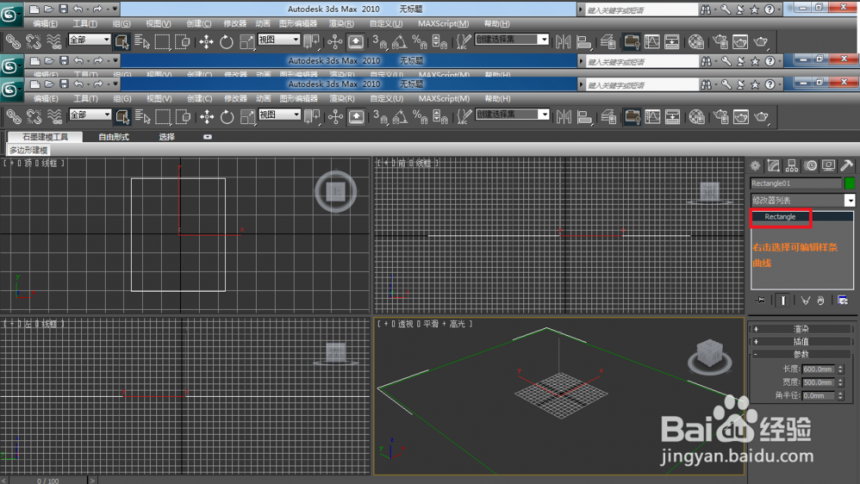Open Curve Editor in front window toolbar
The width and height of the screenshot is (860, 484).
click(x=653, y=117)
